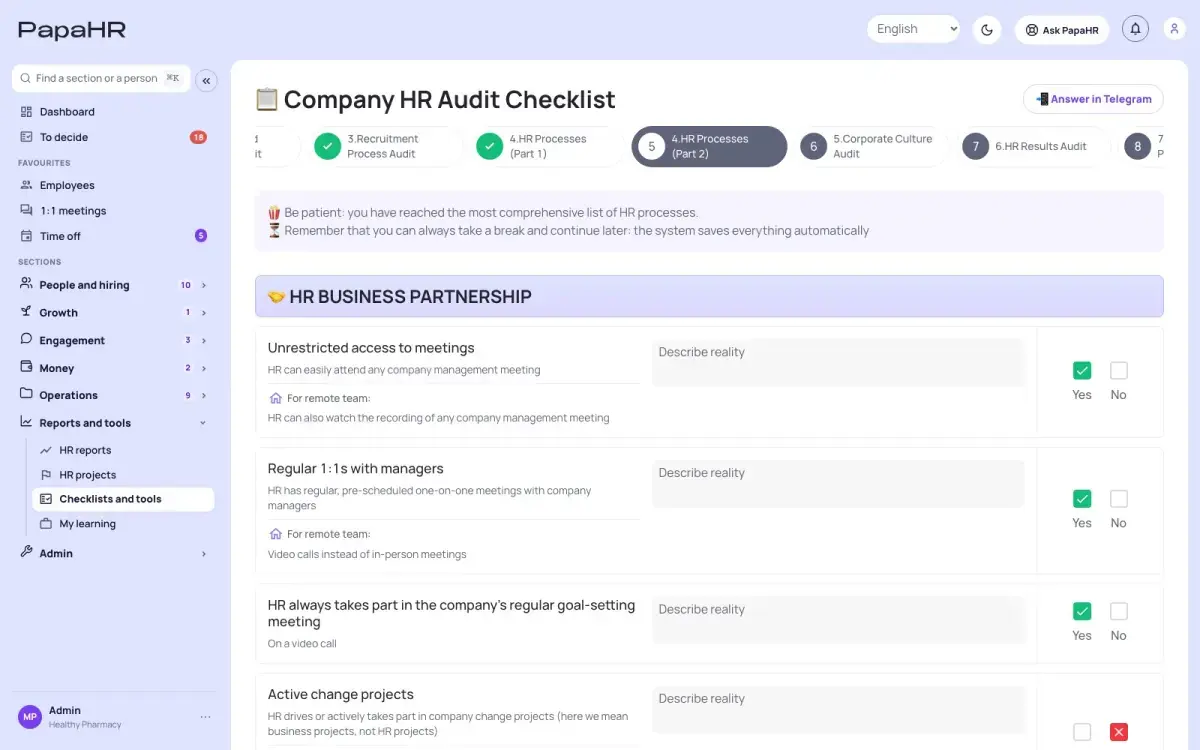Click red 18 badge on To decide
Image resolution: width=1200 pixels, height=750 pixels.
tap(198, 137)
